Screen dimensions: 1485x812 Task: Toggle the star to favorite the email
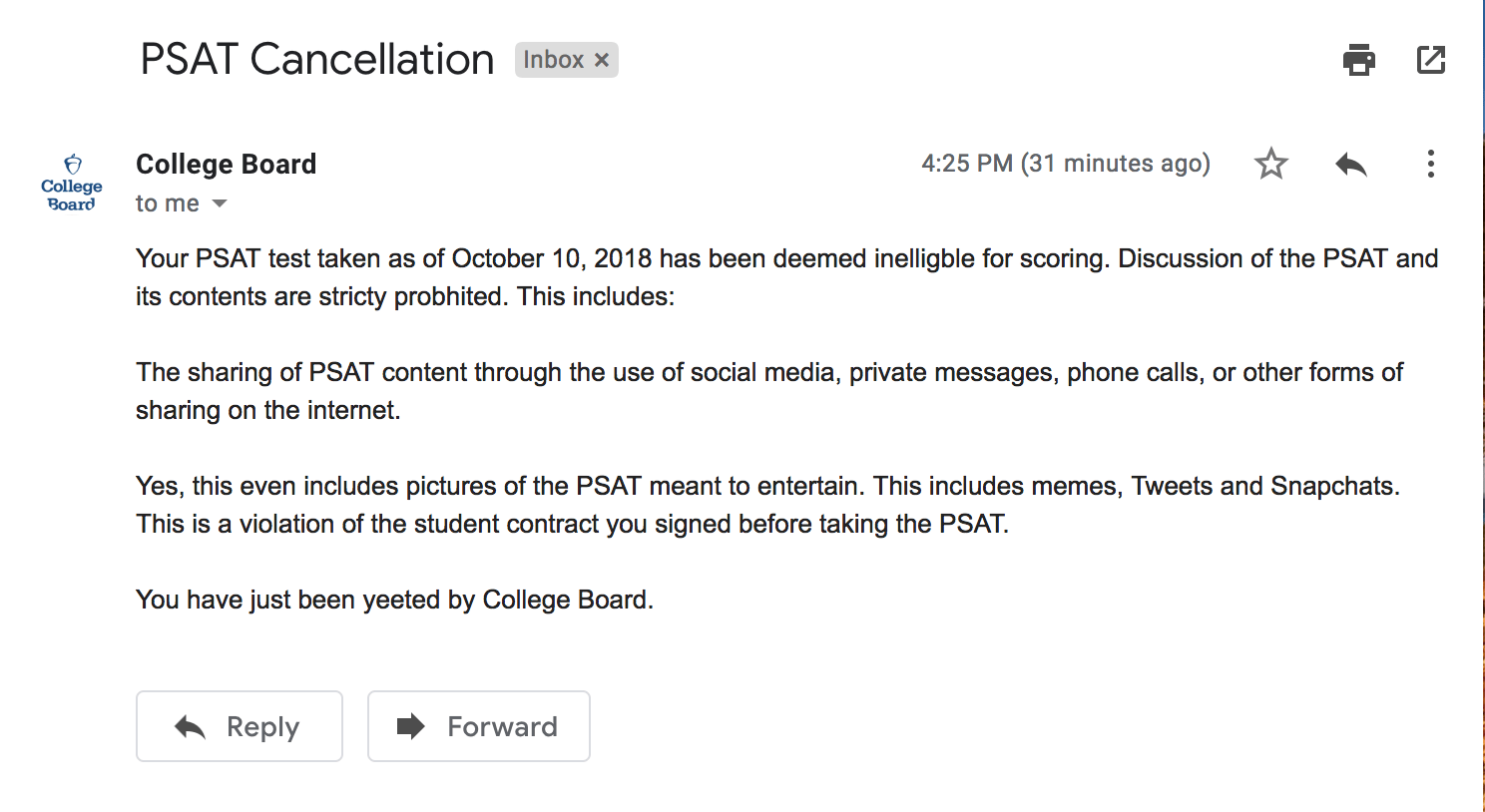click(1270, 163)
